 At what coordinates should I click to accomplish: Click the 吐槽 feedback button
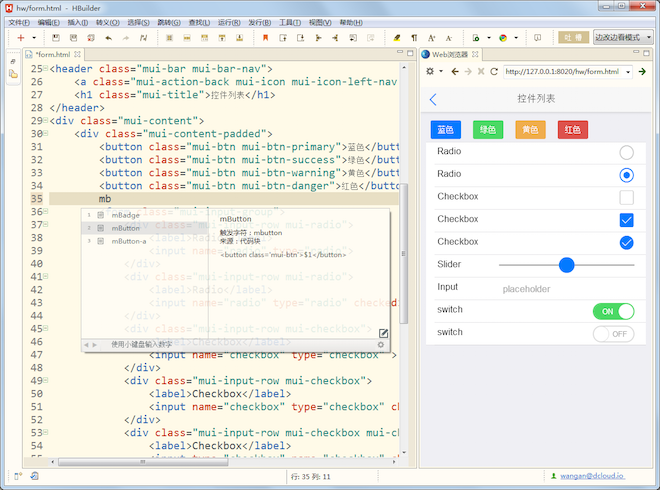[573, 37]
